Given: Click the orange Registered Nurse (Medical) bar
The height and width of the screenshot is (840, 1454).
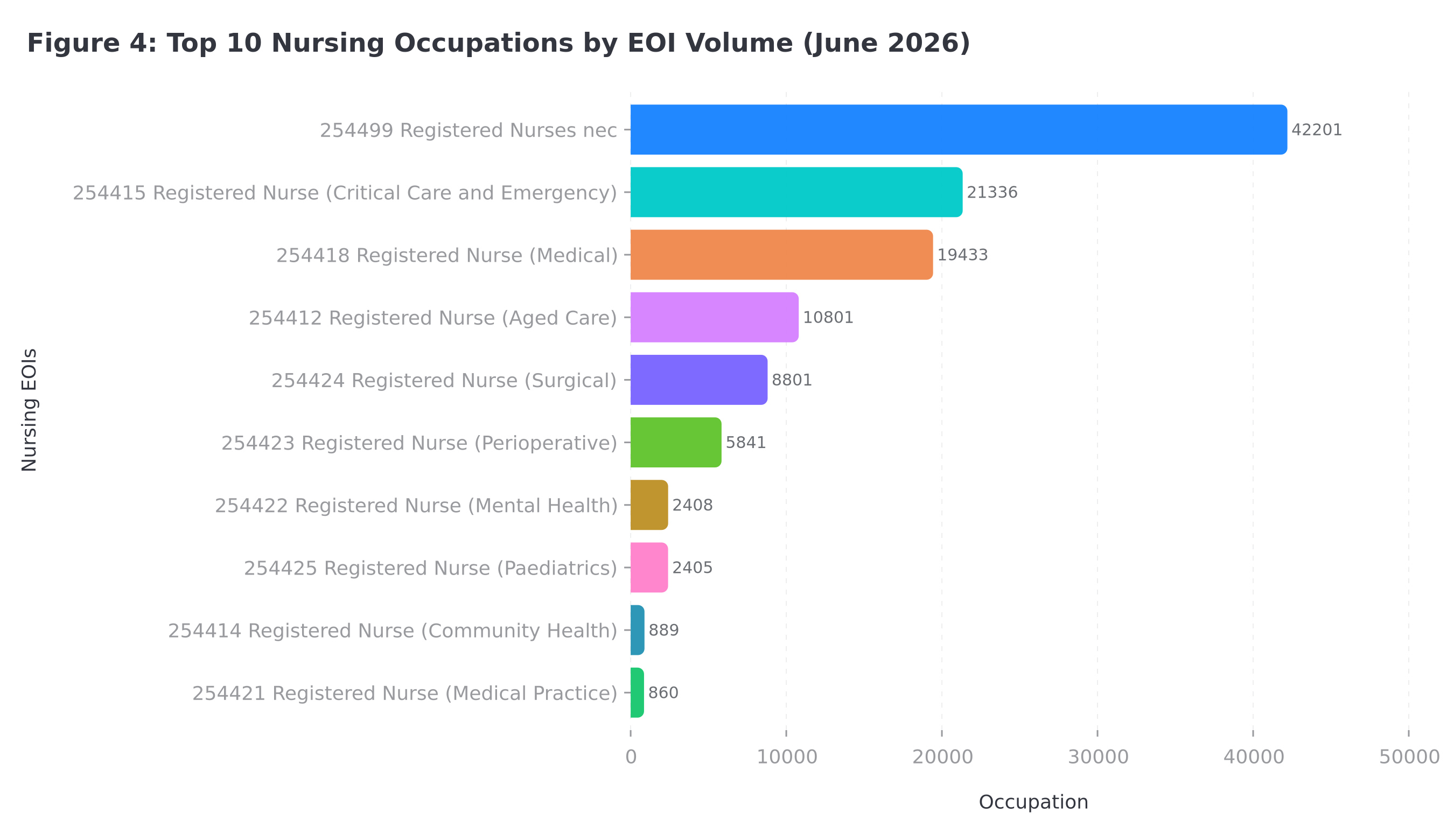Looking at the screenshot, I should pyautogui.click(x=782, y=255).
